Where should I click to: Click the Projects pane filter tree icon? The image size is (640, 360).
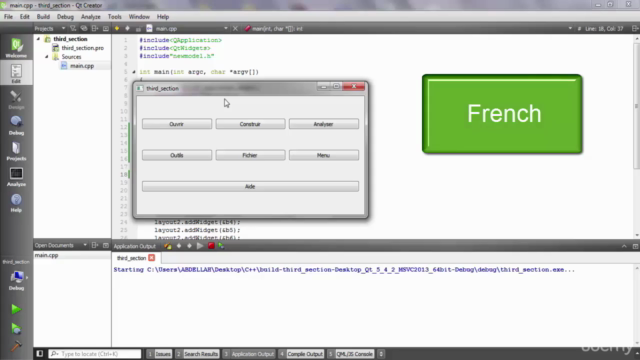point(73,29)
